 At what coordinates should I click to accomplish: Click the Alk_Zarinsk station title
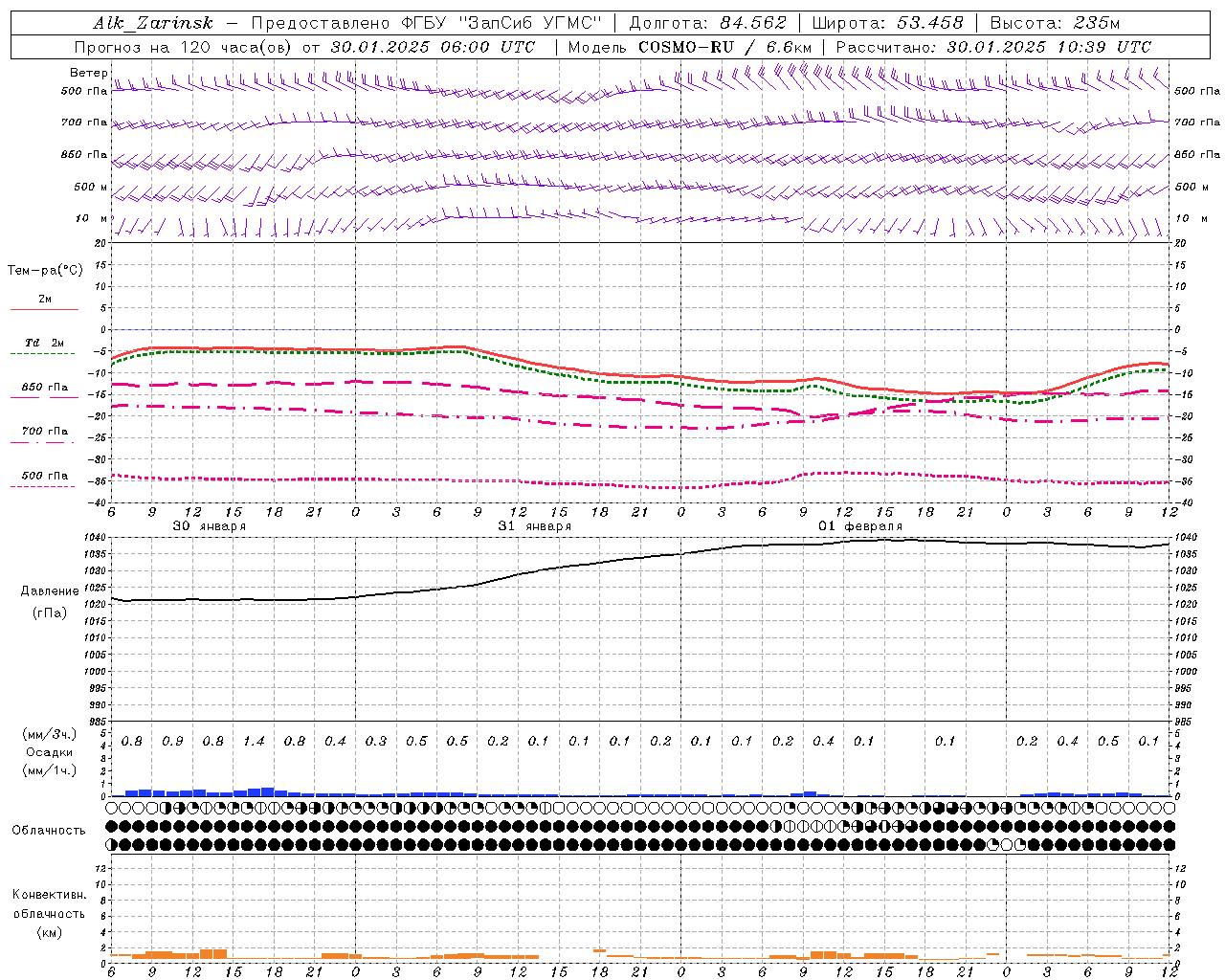pyautogui.click(x=153, y=23)
